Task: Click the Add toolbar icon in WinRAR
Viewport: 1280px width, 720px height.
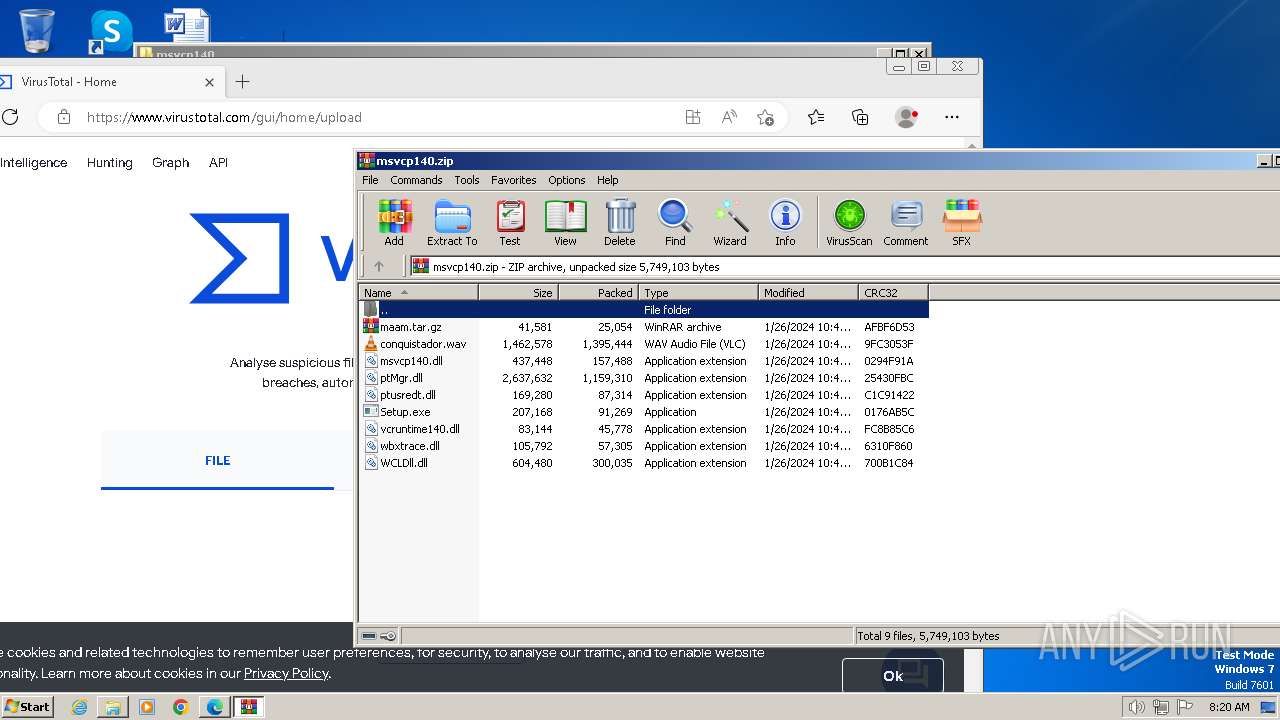Action: (x=394, y=222)
